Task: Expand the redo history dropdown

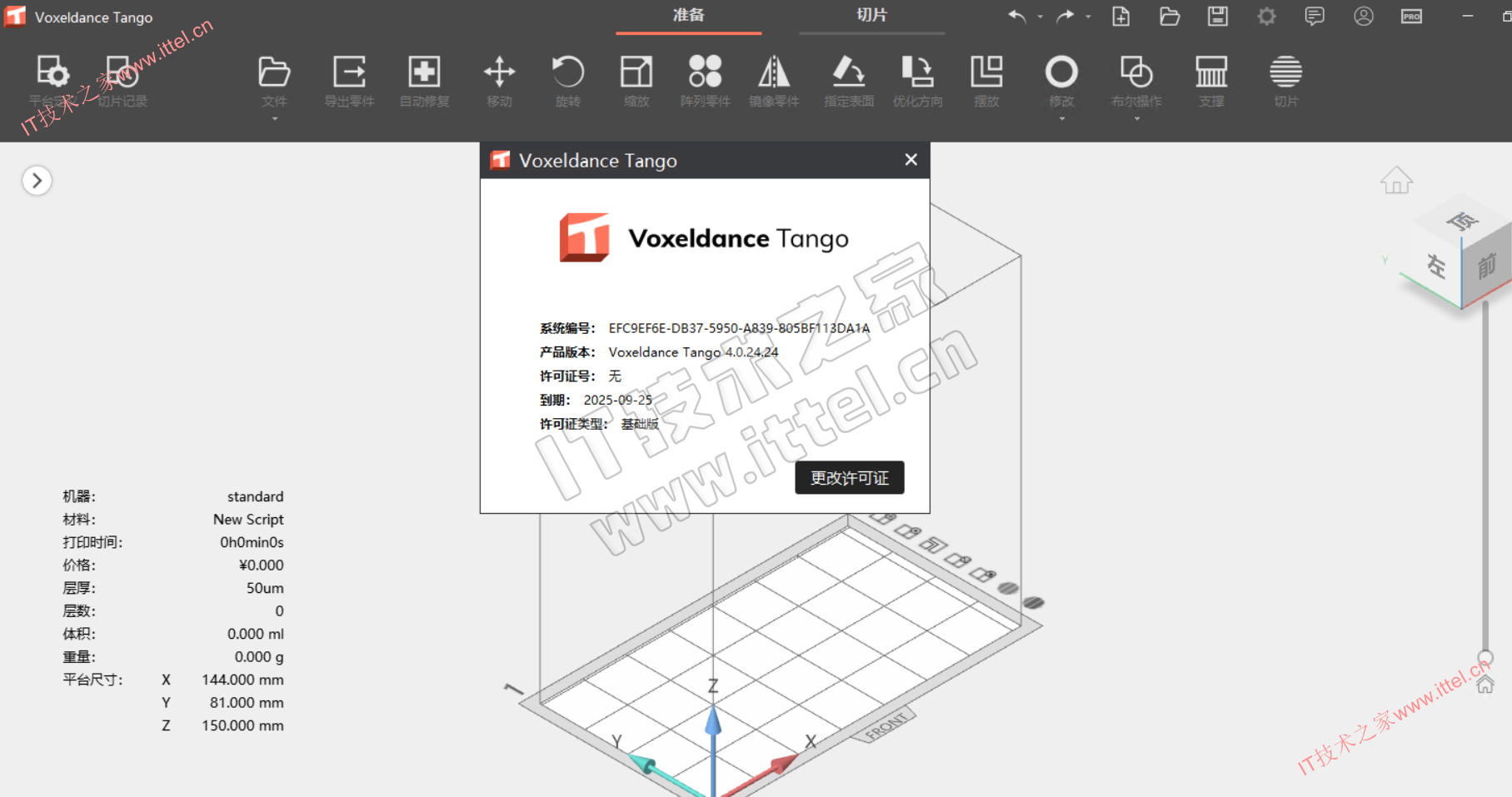Action: pyautogui.click(x=1088, y=17)
